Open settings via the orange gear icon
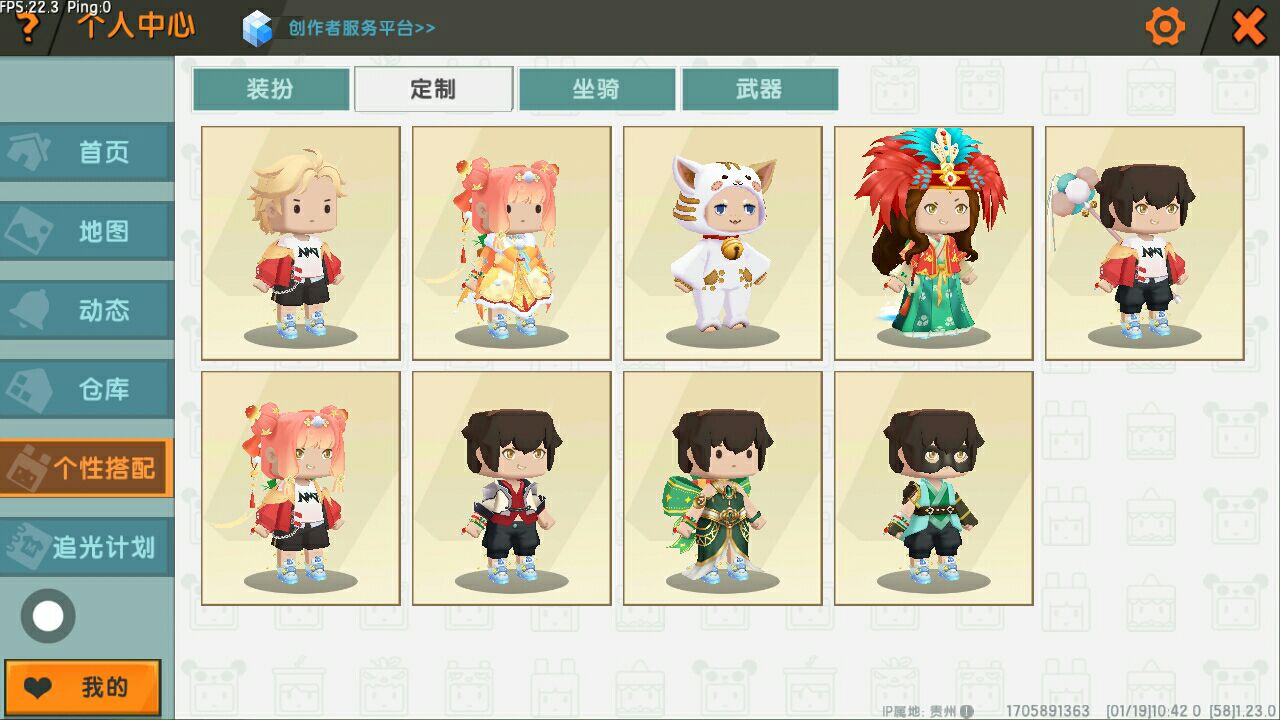This screenshot has width=1280, height=720. tap(1165, 27)
